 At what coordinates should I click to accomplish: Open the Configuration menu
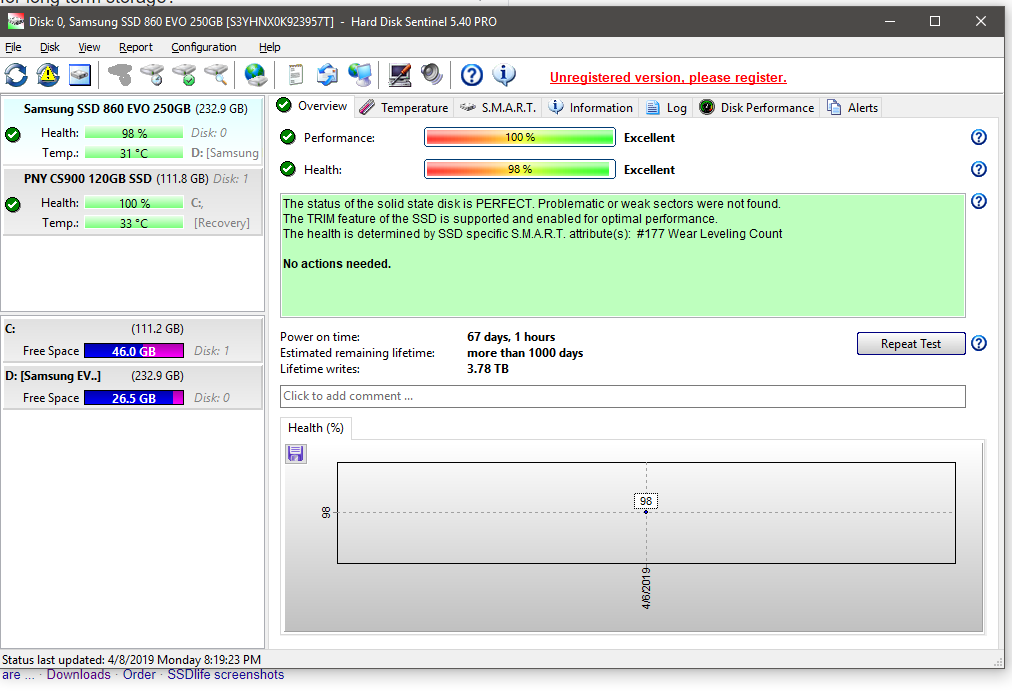pos(204,47)
